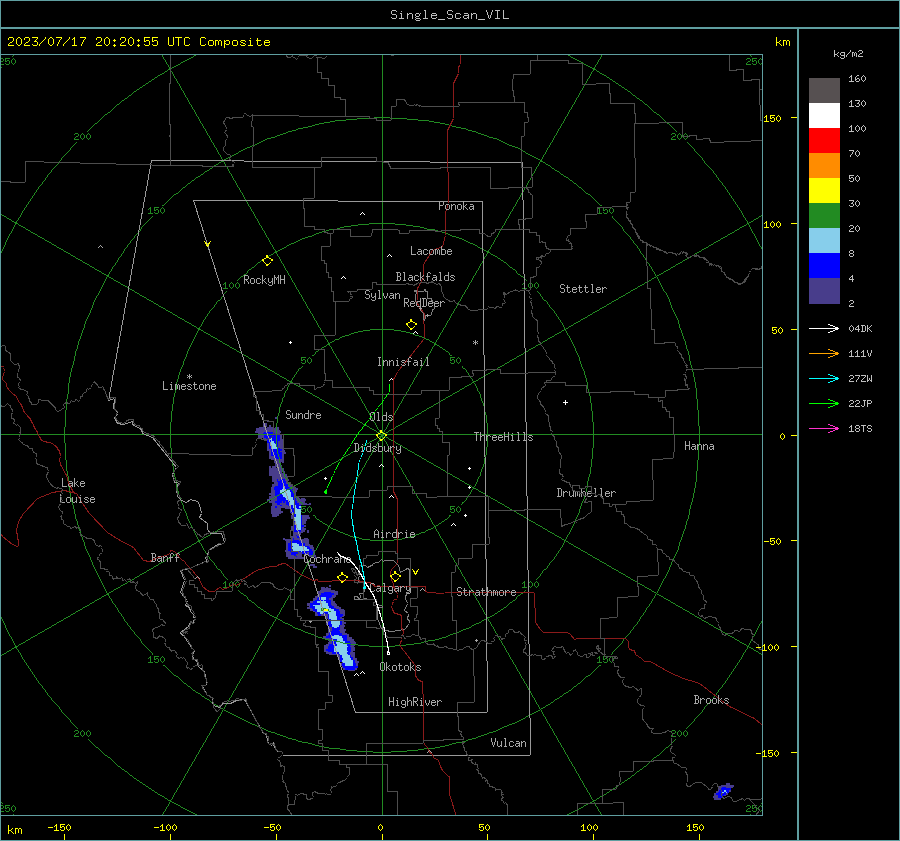Click the magenta 18TS track arrow

[824, 428]
